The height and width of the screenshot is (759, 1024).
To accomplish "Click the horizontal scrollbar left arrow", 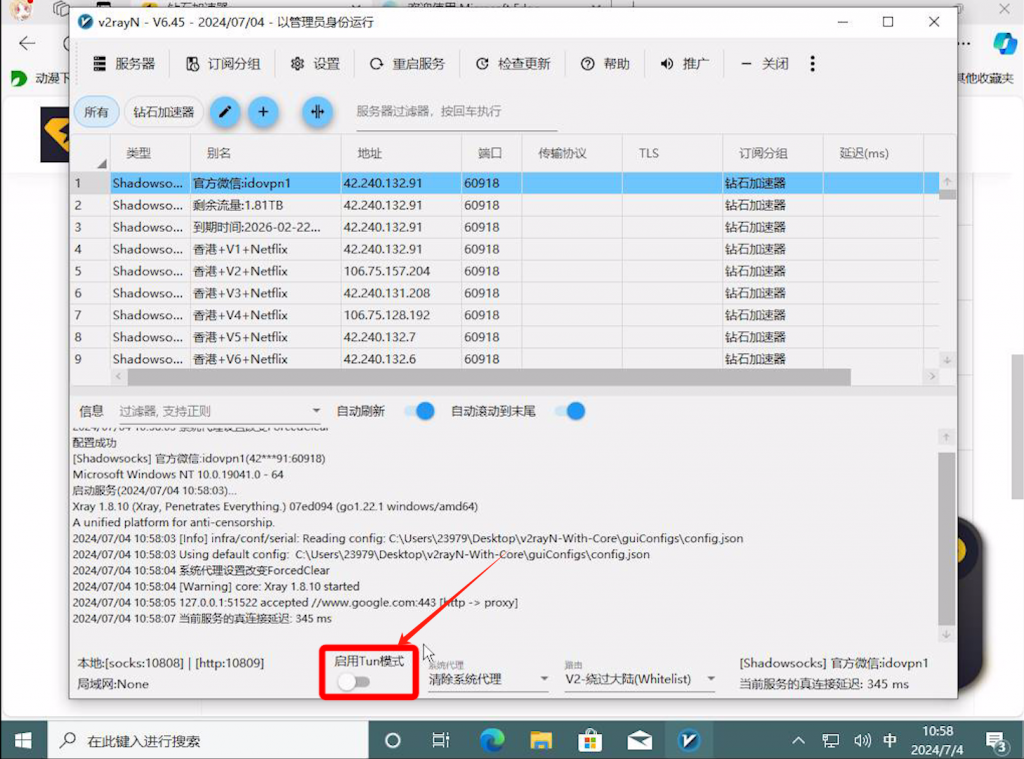I will (x=118, y=376).
